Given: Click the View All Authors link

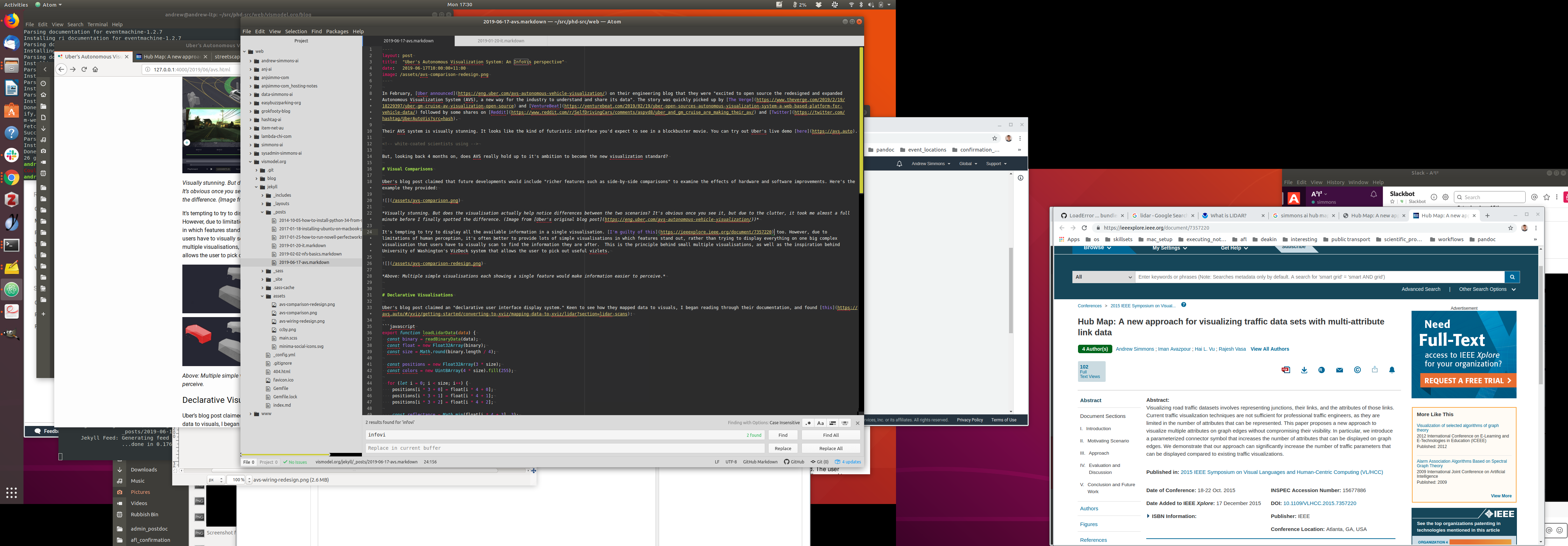Looking at the screenshot, I should pos(1269,349).
